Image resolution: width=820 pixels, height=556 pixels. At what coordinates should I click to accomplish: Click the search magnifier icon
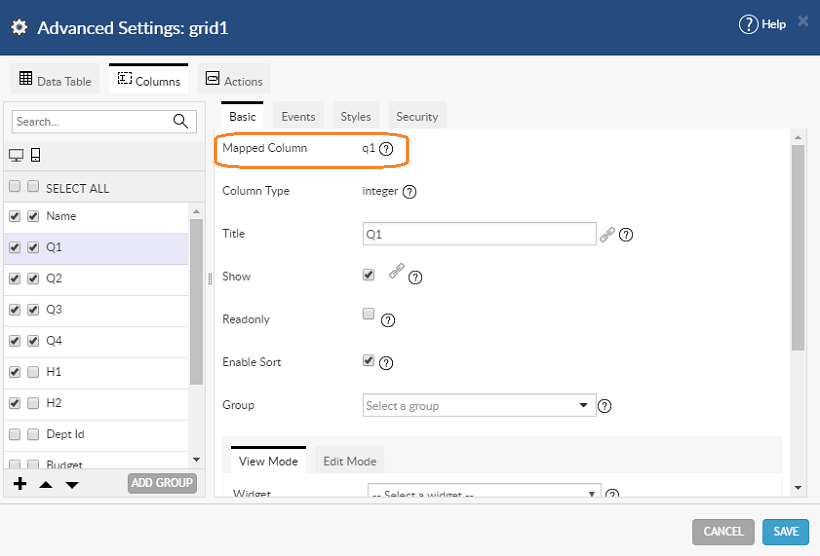pyautogui.click(x=180, y=121)
